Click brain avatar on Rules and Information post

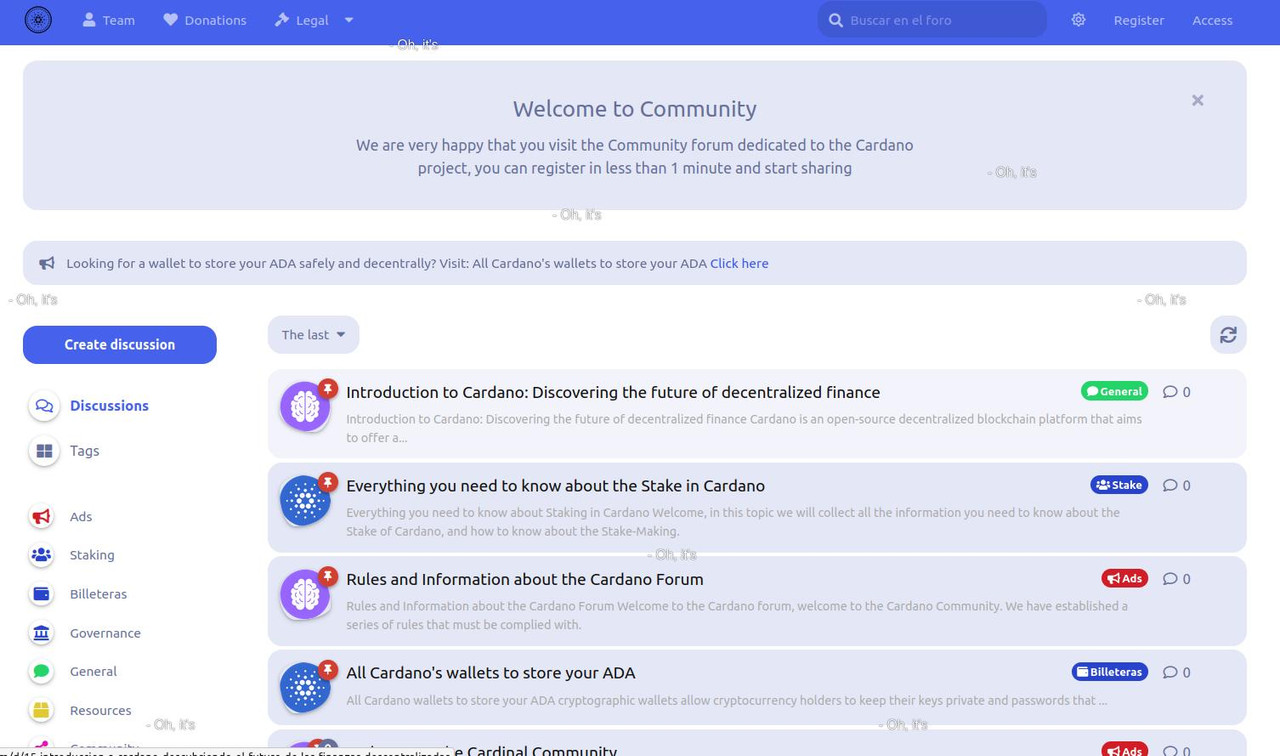(305, 594)
